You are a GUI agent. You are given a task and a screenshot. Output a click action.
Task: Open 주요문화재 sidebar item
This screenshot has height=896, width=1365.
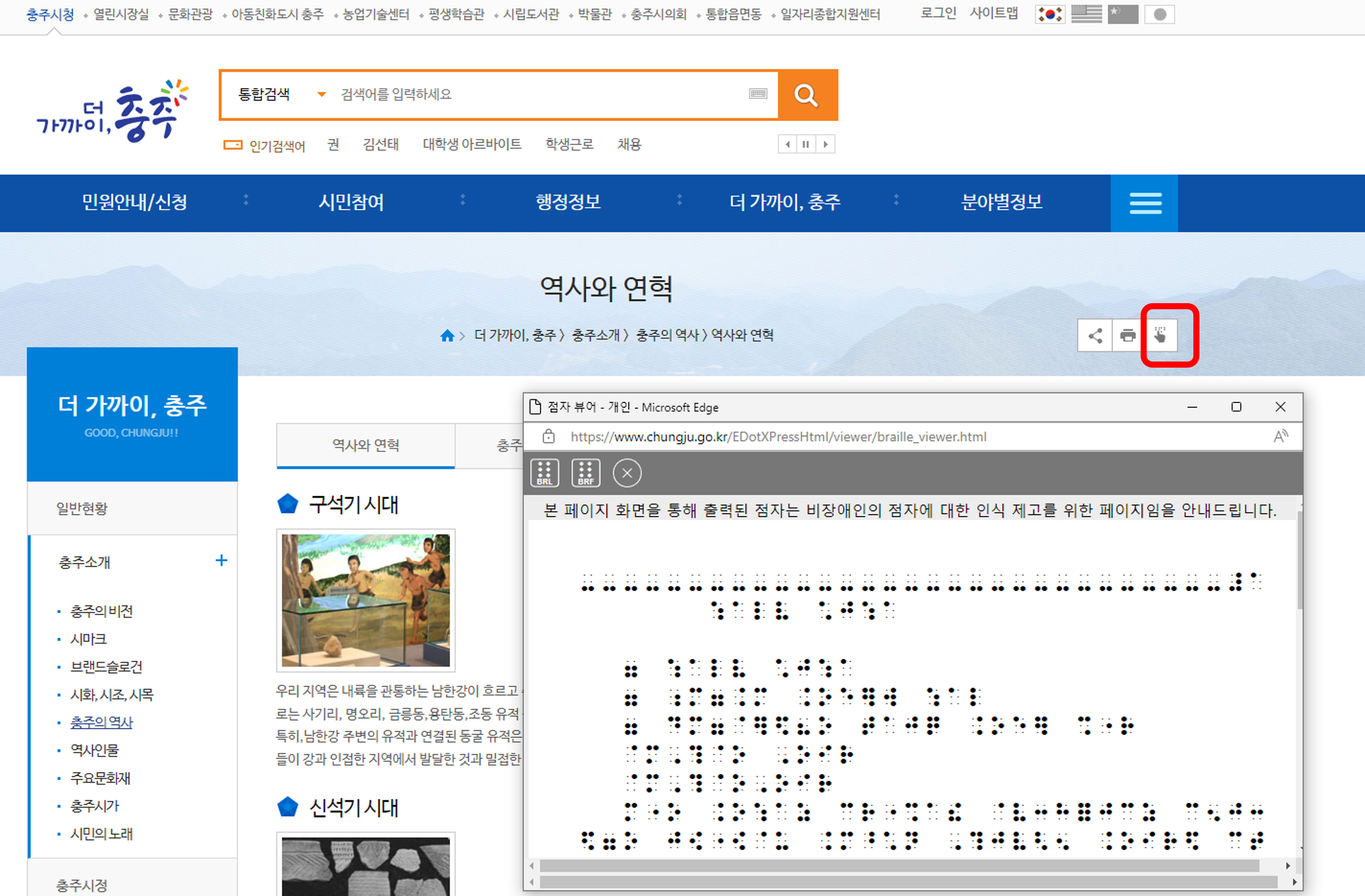[100, 778]
